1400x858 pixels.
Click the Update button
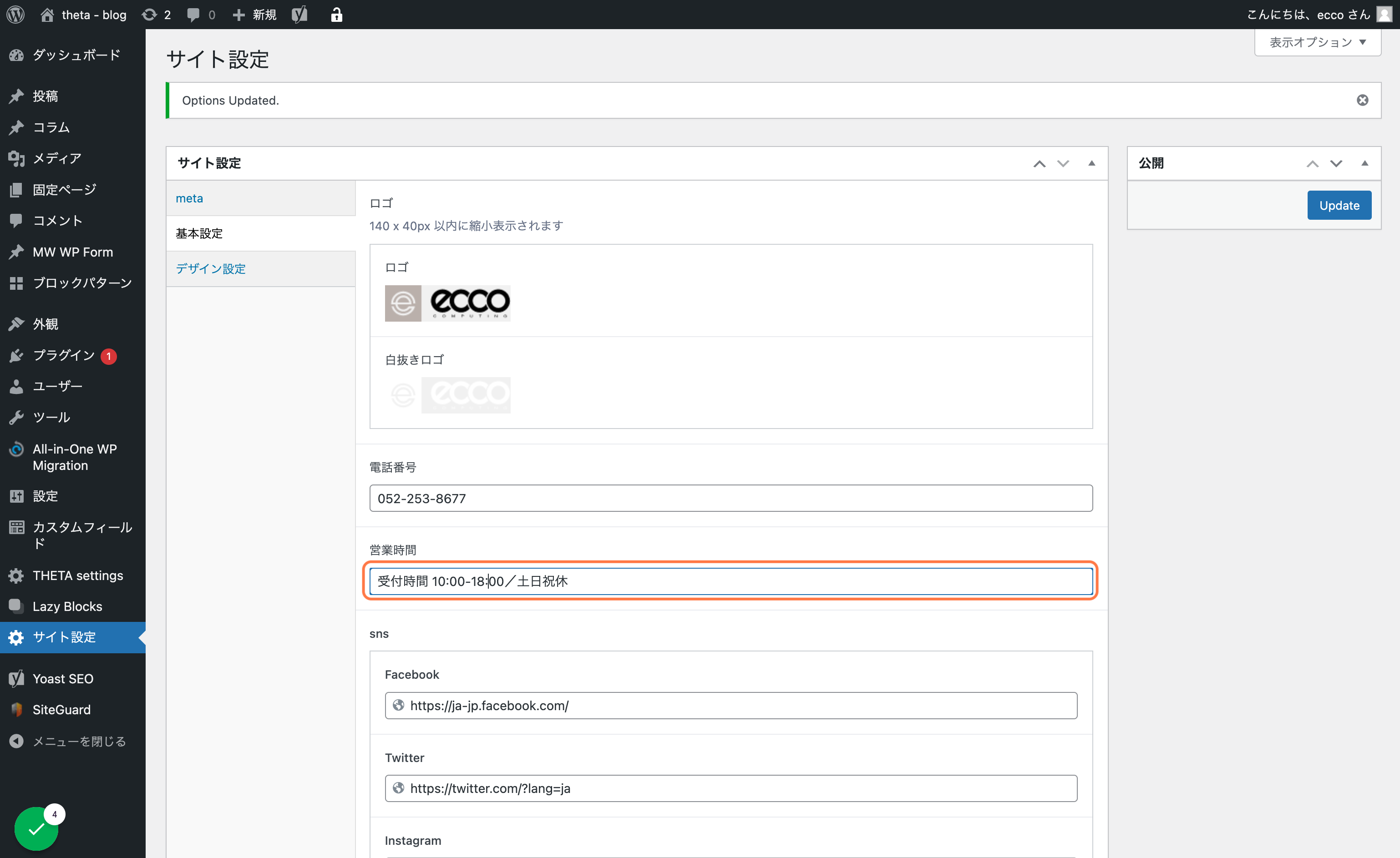click(1339, 205)
